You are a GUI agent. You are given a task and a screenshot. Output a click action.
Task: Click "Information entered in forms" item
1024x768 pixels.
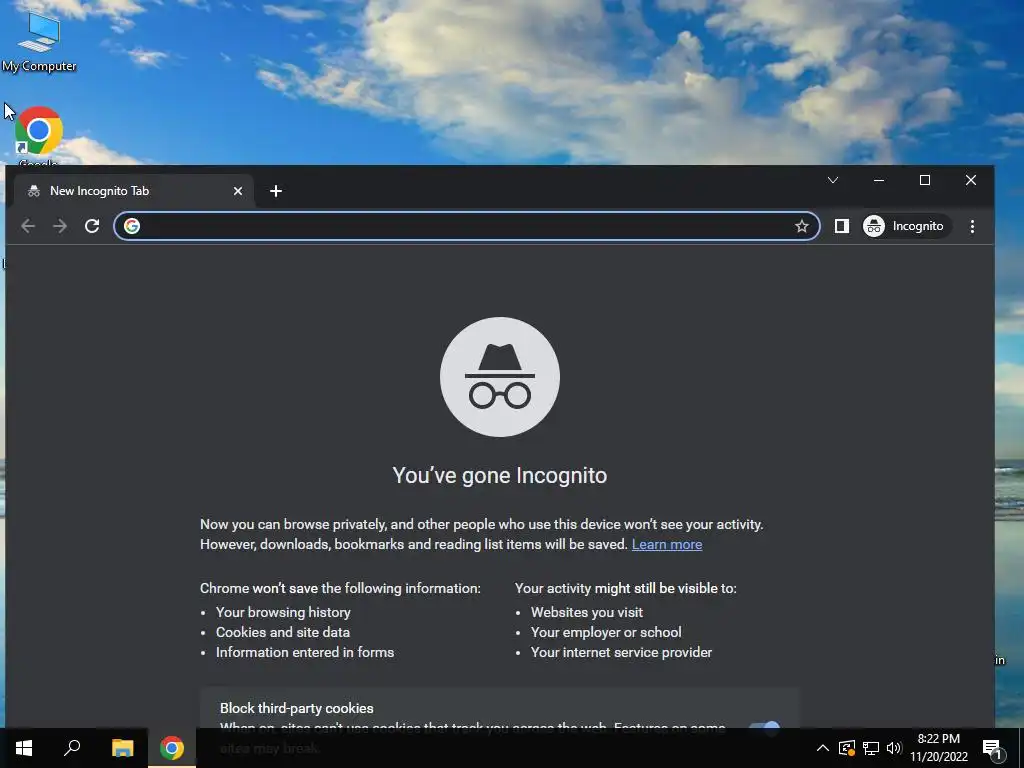click(305, 652)
